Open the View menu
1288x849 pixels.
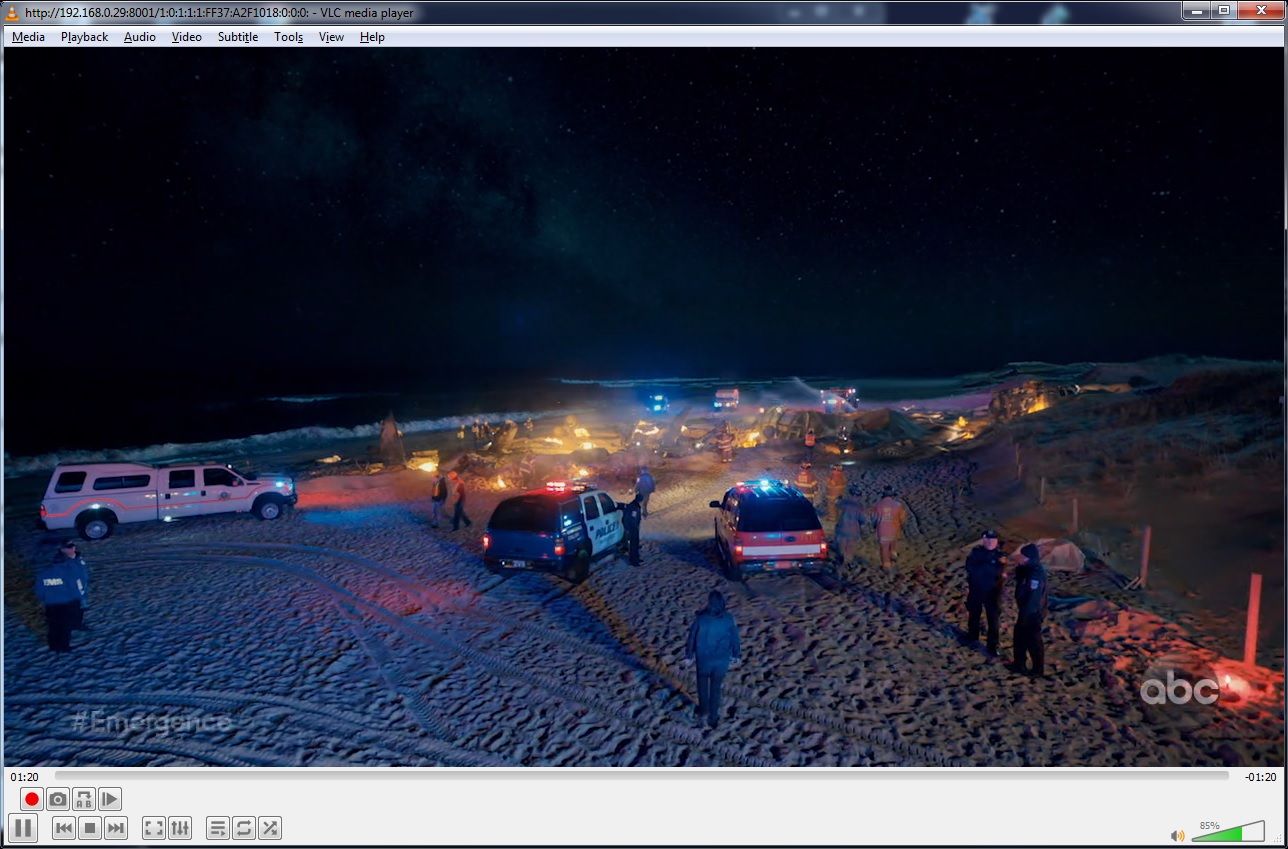coord(331,37)
